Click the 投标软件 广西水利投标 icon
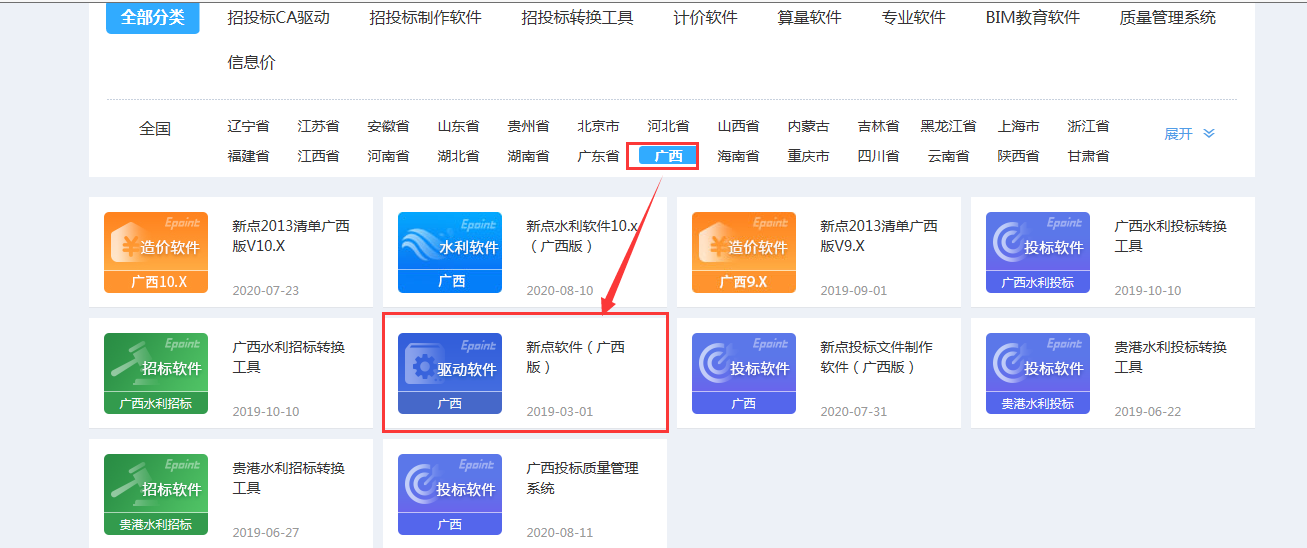This screenshot has width=1307, height=548. (x=1038, y=252)
